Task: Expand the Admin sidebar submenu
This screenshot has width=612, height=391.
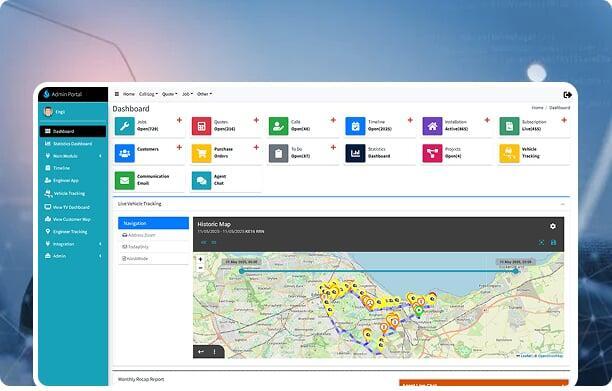Action: [73, 256]
